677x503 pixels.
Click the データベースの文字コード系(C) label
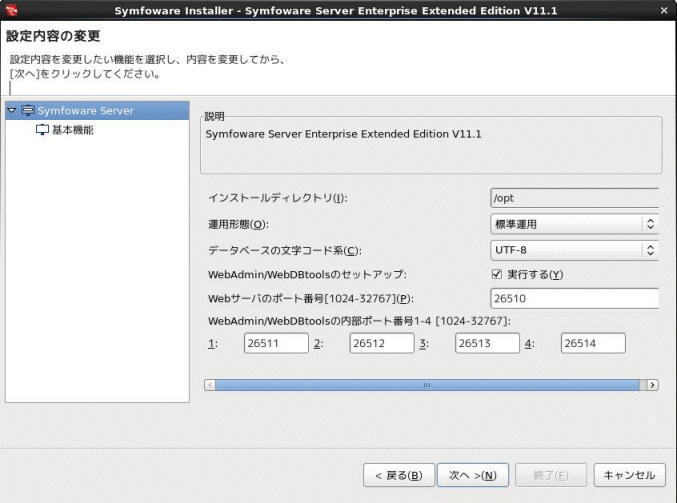click(285, 250)
